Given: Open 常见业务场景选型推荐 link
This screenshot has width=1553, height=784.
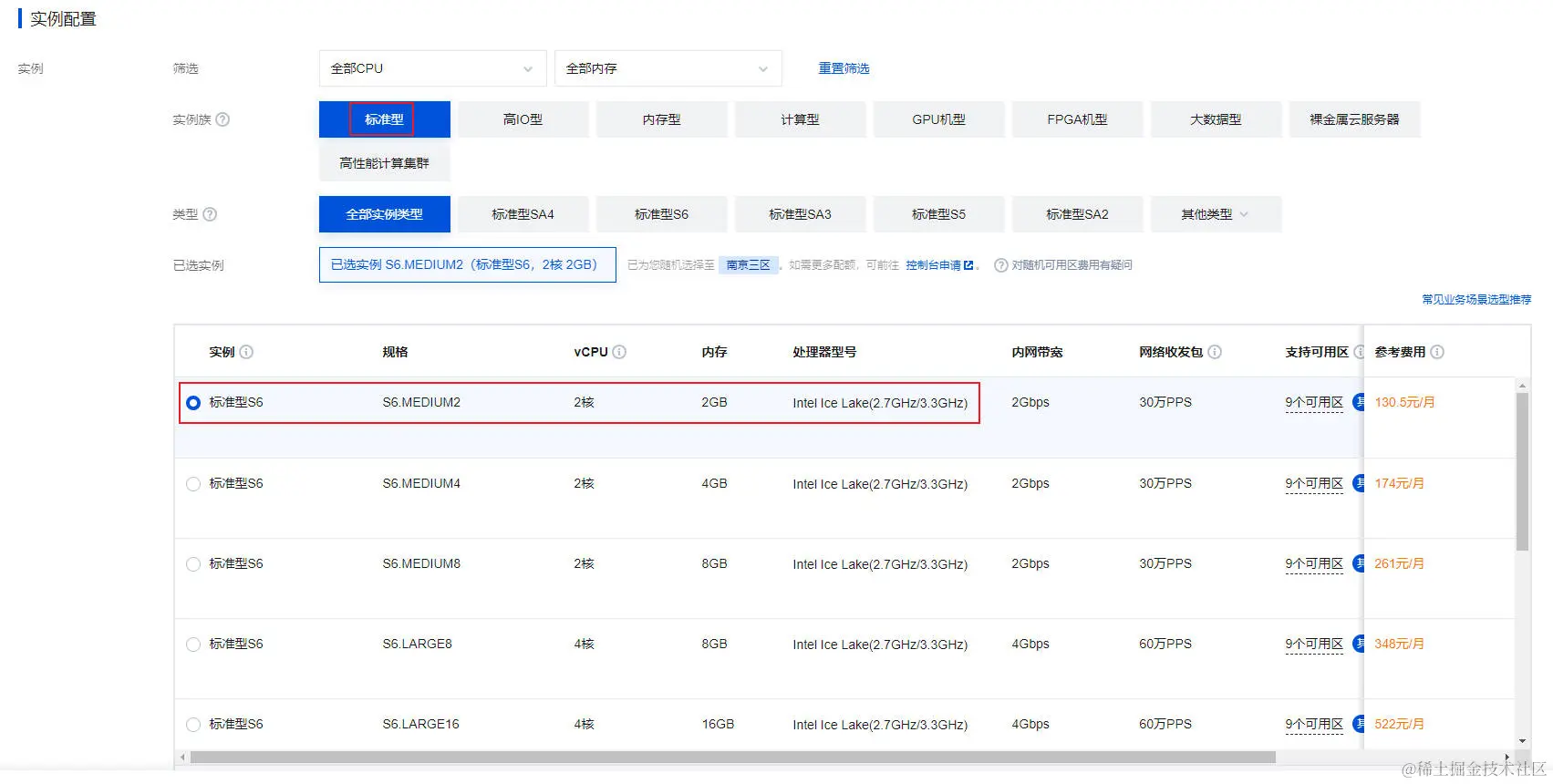Looking at the screenshot, I should tap(1476, 299).
